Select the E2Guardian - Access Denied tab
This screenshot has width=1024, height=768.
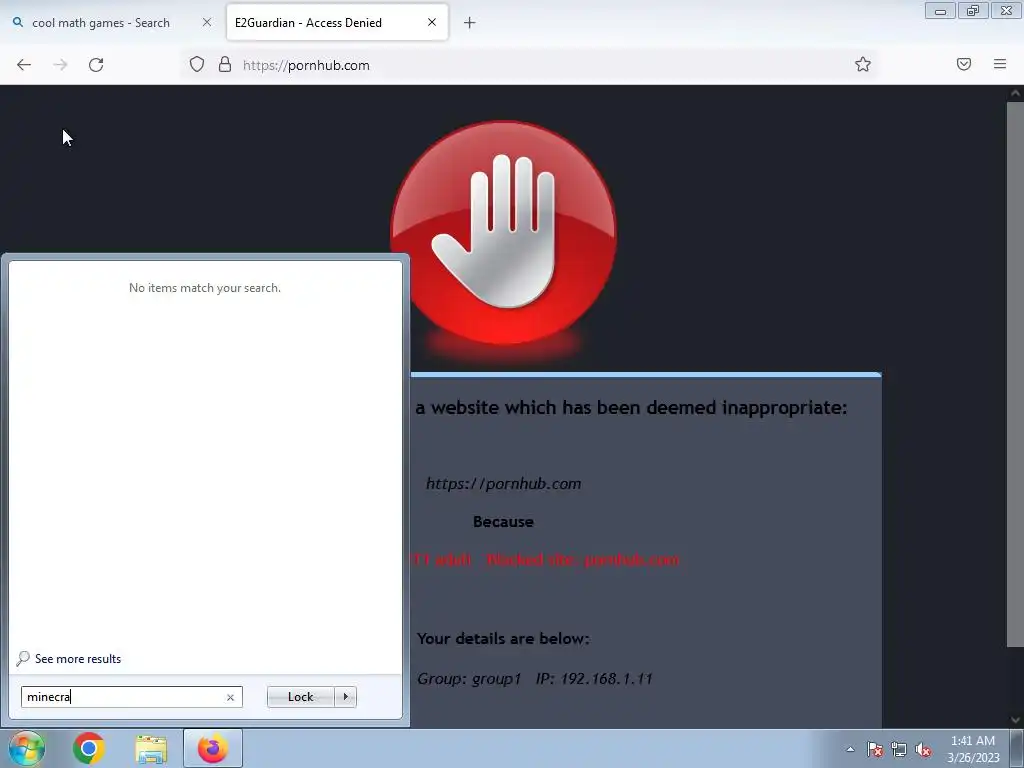tap(308, 23)
